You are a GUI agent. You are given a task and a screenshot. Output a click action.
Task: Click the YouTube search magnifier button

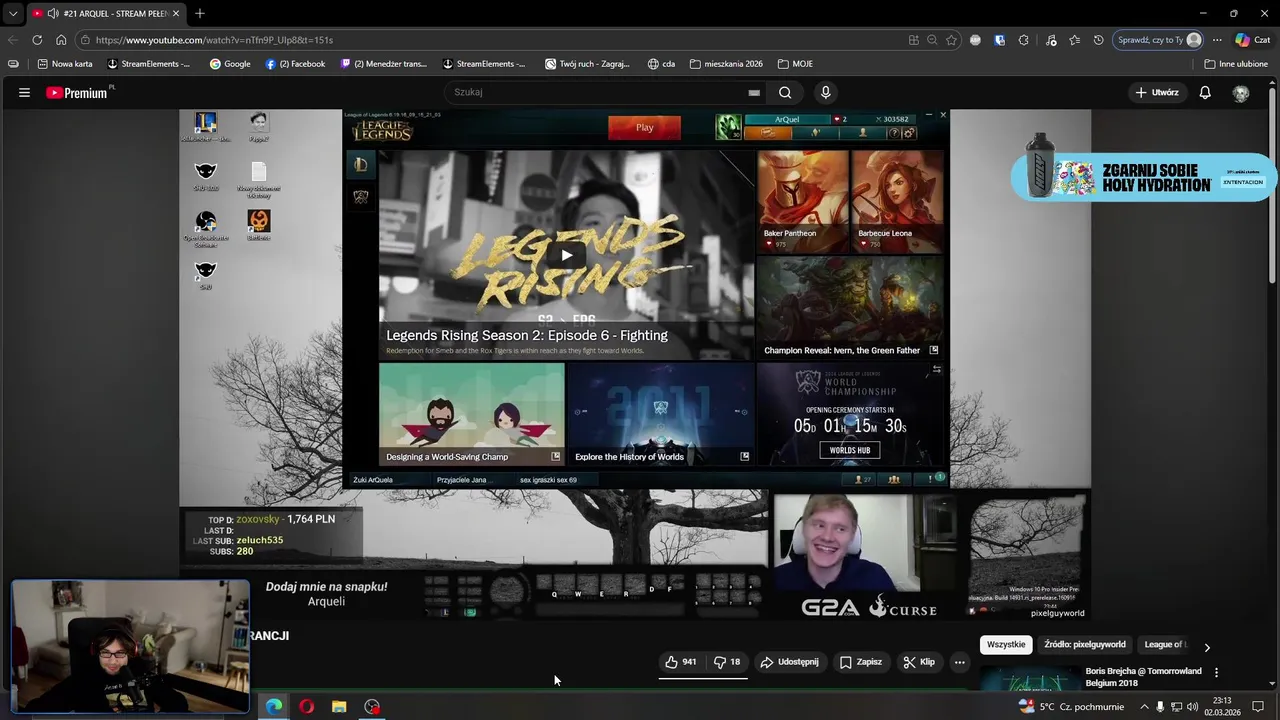click(785, 92)
